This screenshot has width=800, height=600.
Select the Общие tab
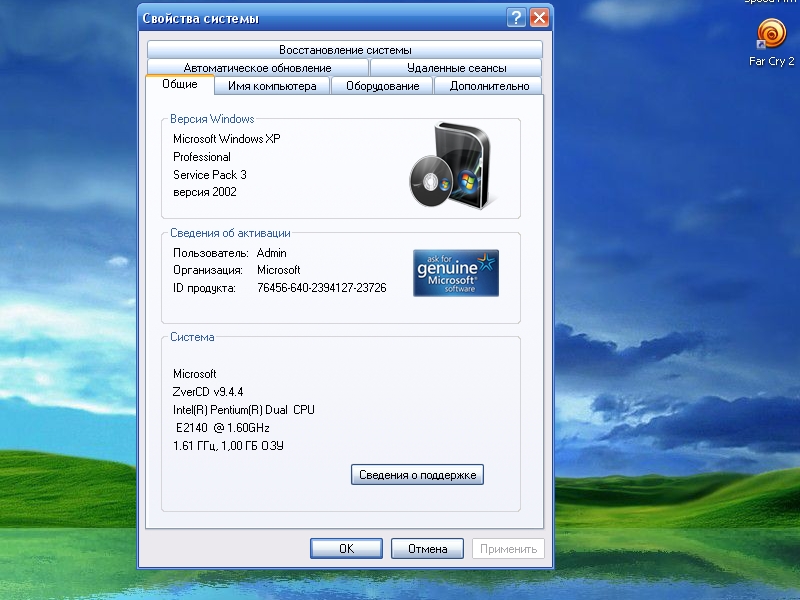click(x=180, y=84)
